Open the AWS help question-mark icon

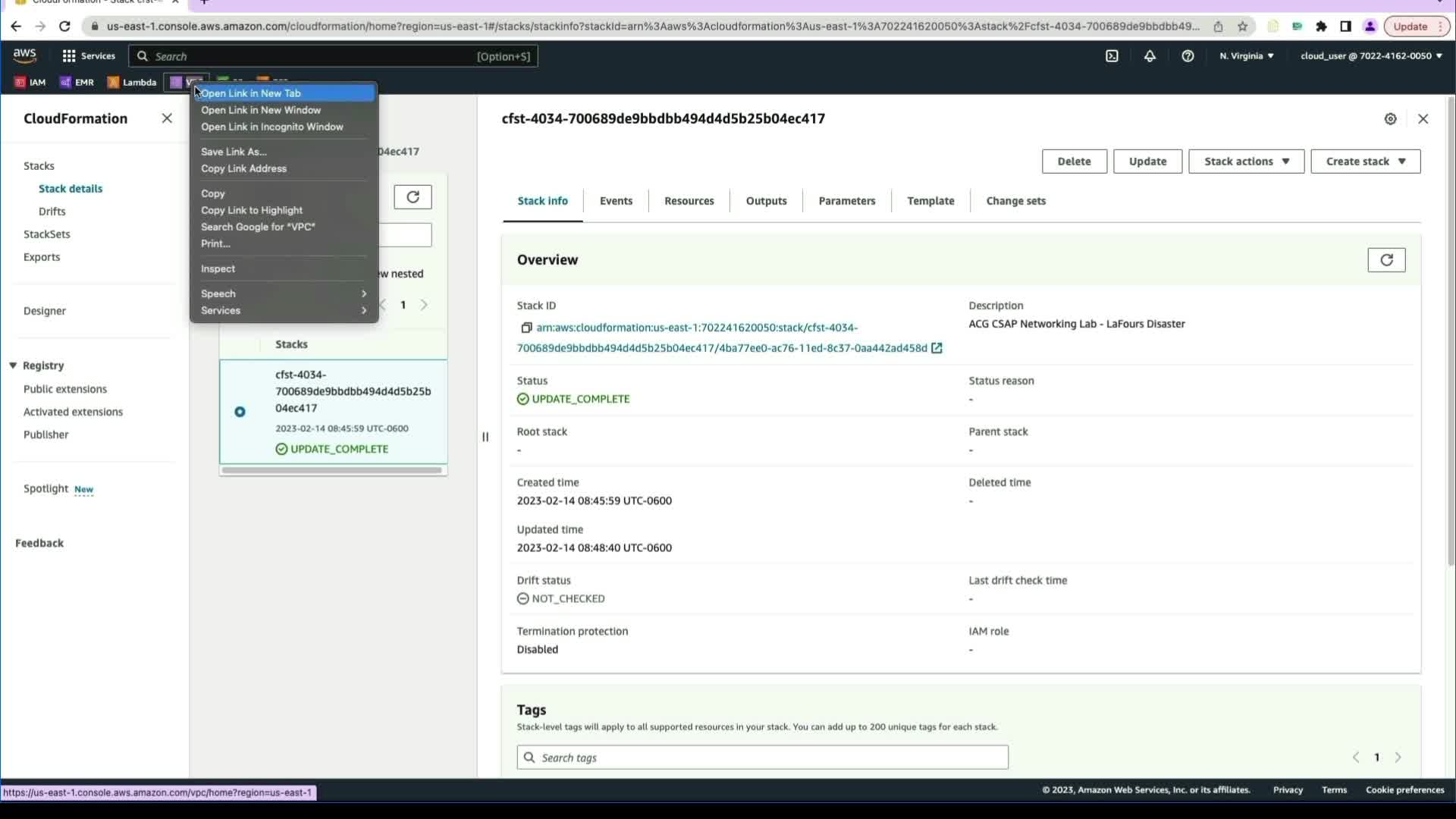click(1188, 56)
